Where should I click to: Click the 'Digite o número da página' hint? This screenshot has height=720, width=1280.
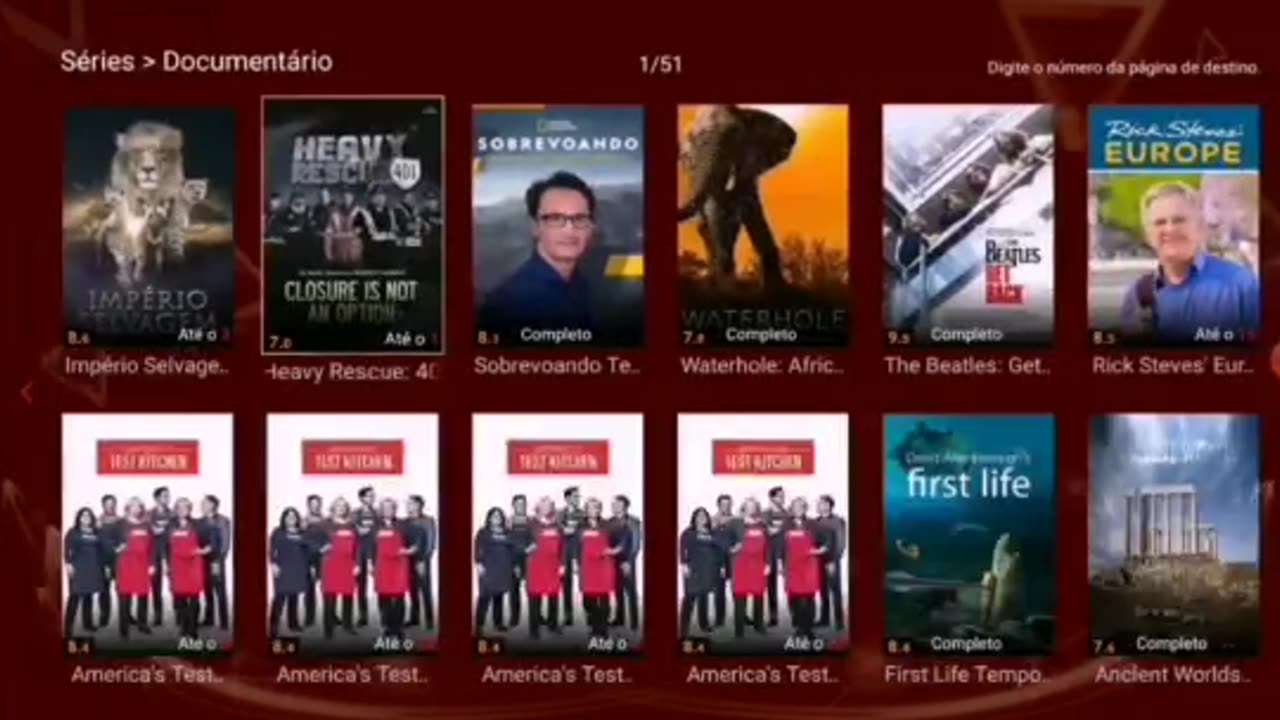pos(1123,68)
